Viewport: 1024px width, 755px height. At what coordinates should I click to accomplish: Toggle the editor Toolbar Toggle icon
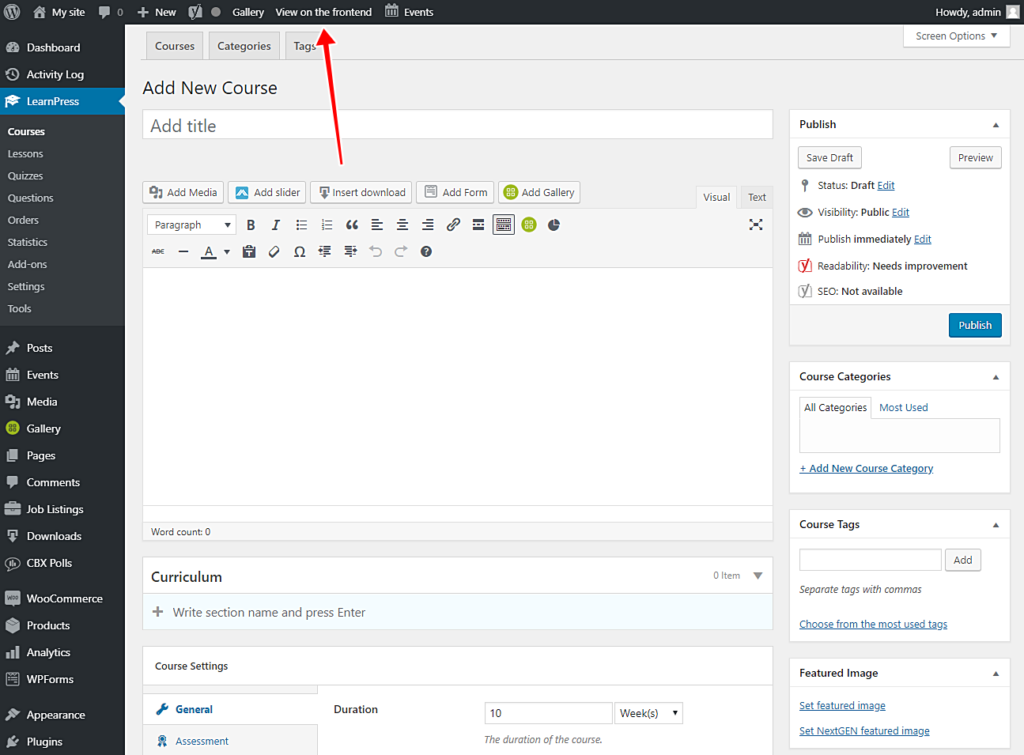pyautogui.click(x=503, y=224)
